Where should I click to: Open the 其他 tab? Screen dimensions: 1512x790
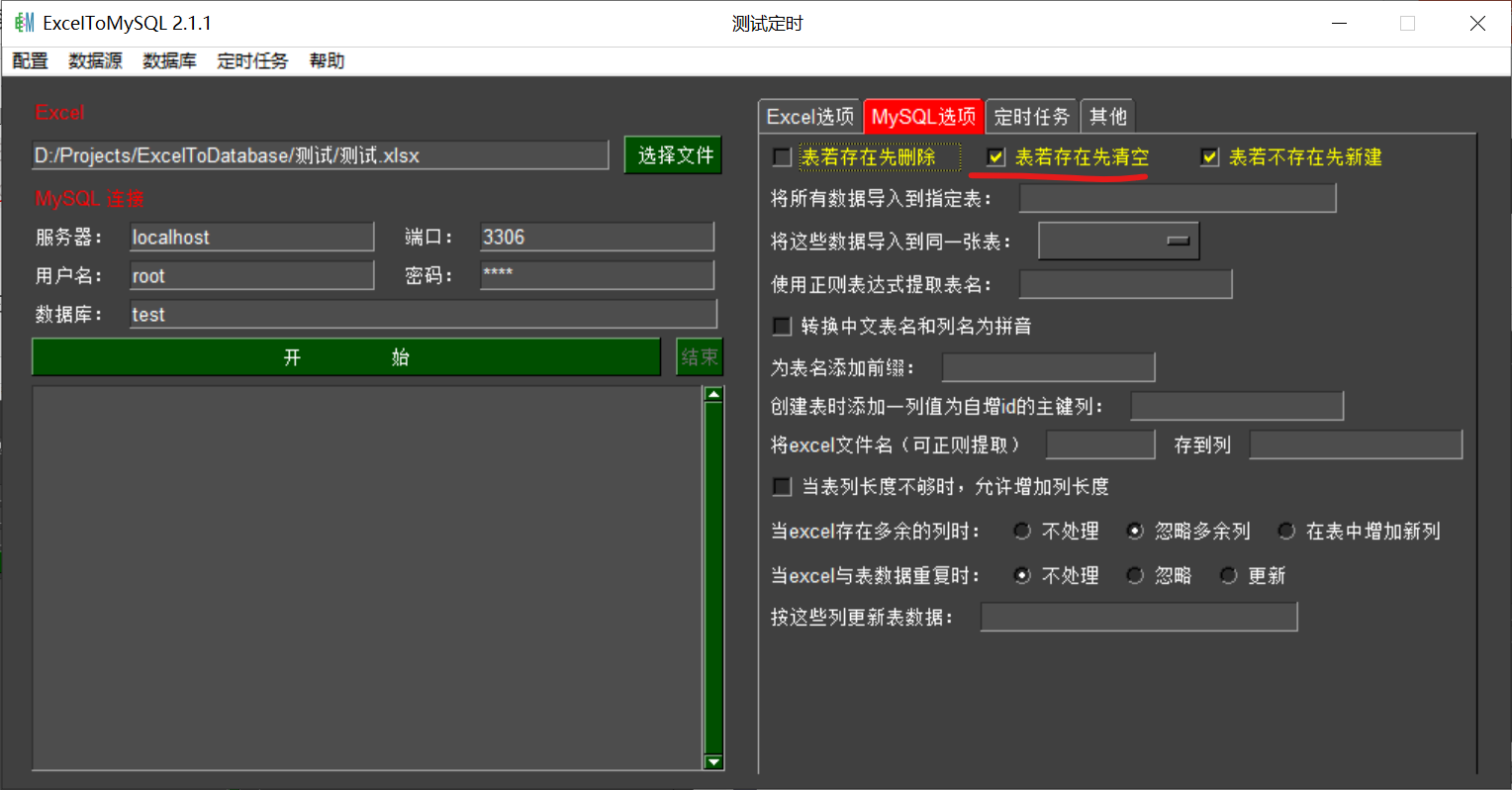[1108, 117]
